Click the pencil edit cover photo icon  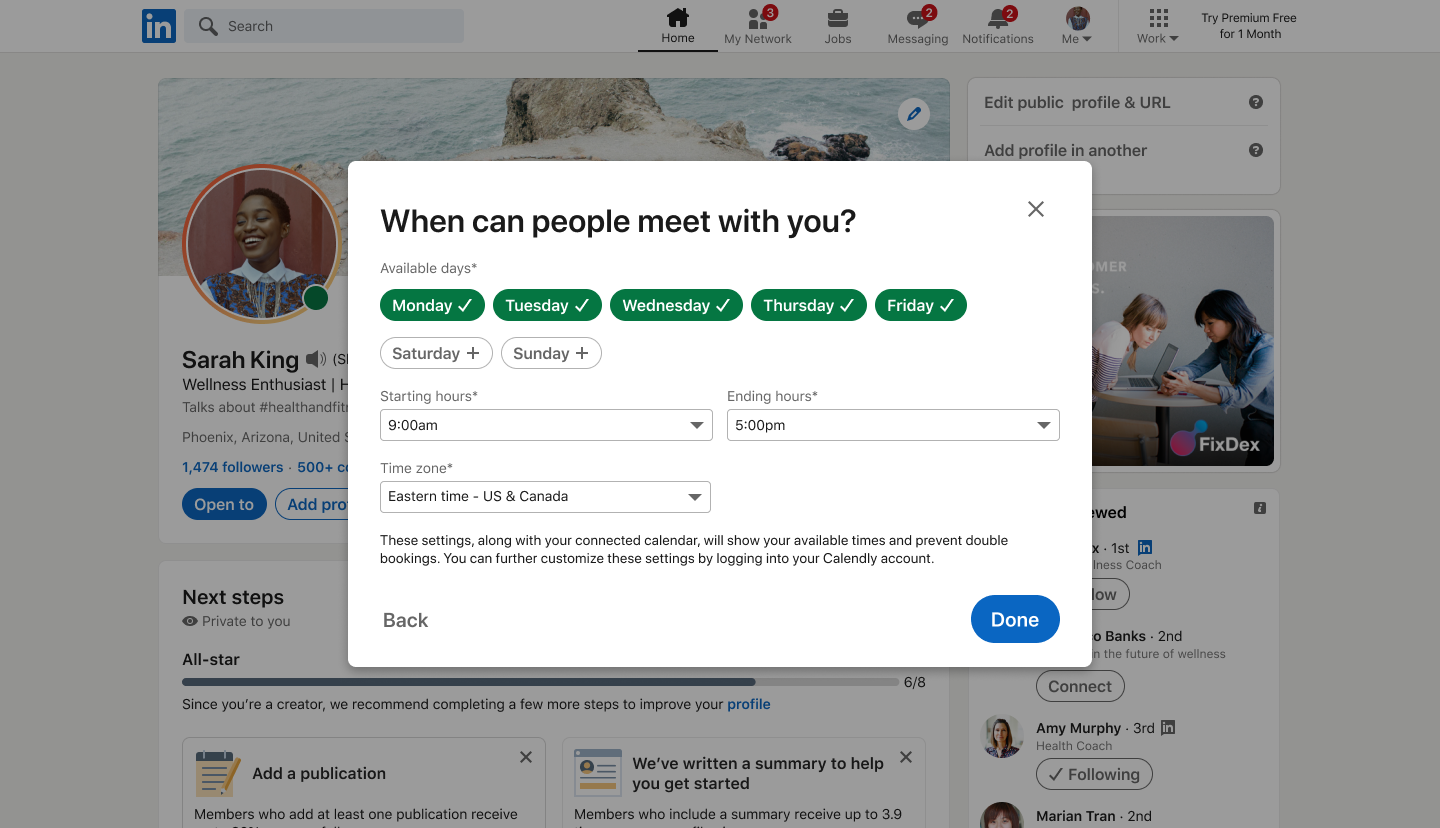[x=913, y=114]
